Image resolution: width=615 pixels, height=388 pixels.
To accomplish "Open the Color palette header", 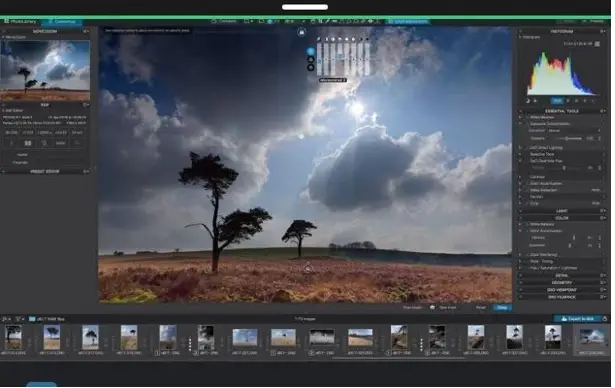I will 562,218.
